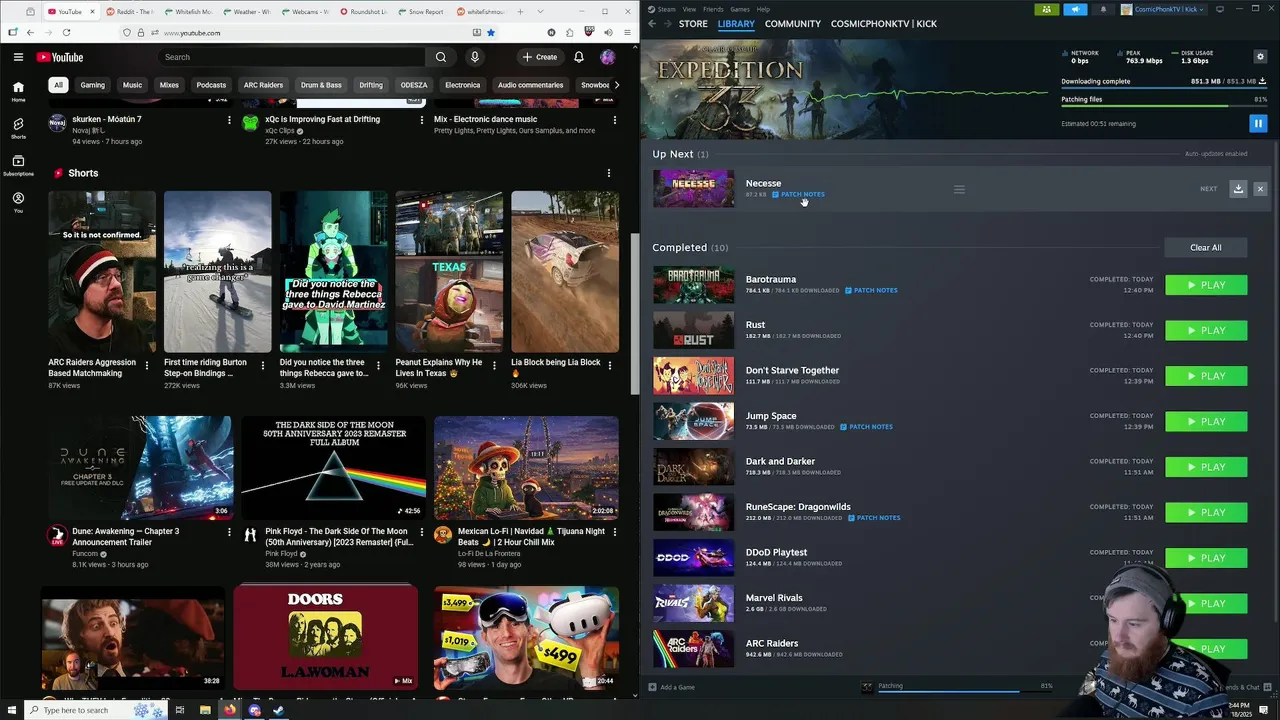The height and width of the screenshot is (720, 1280).
Task: Open the CosmicPhonkTV account dropdown
Action: pyautogui.click(x=1163, y=9)
